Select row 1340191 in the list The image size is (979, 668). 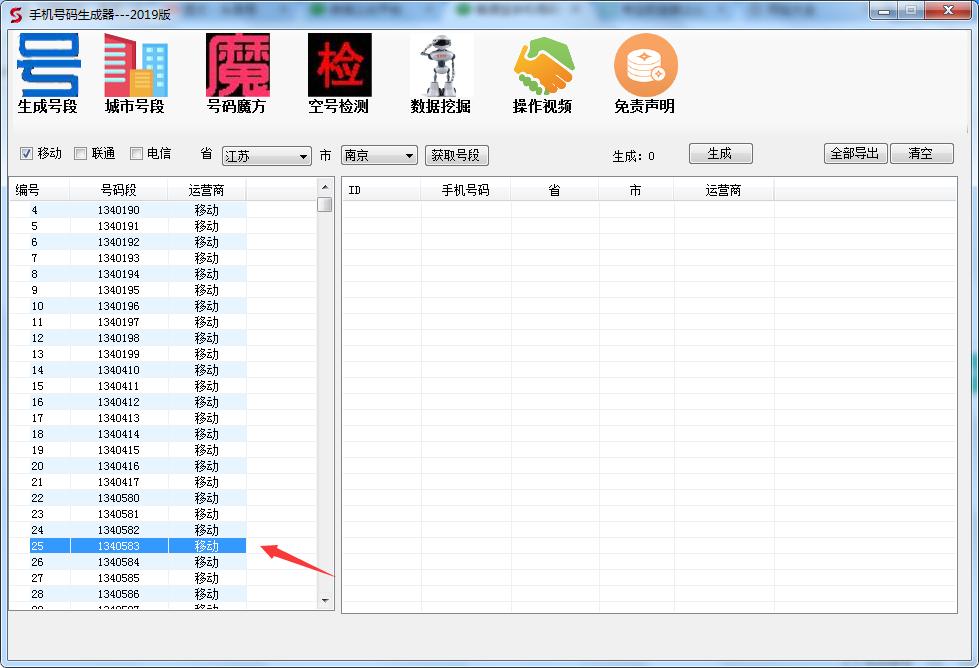tap(128, 226)
